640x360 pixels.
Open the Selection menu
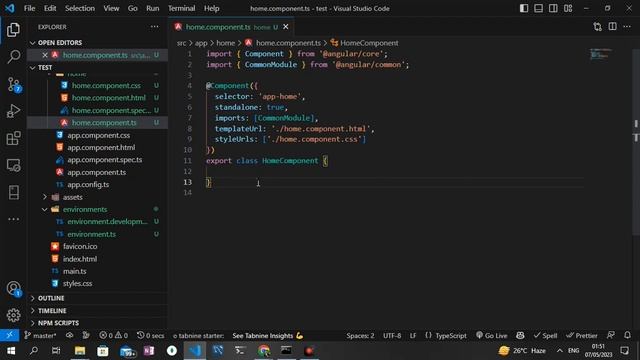(x=80, y=8)
